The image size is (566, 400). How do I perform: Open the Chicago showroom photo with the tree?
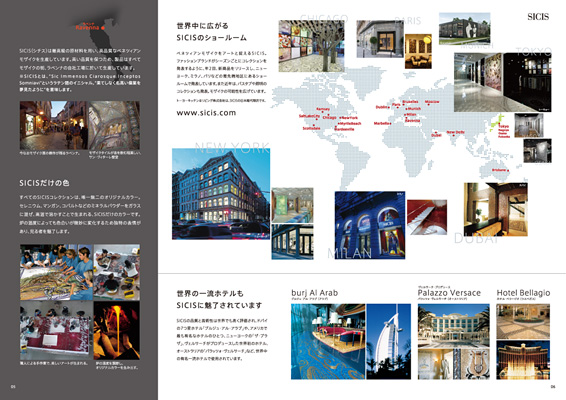click(311, 46)
